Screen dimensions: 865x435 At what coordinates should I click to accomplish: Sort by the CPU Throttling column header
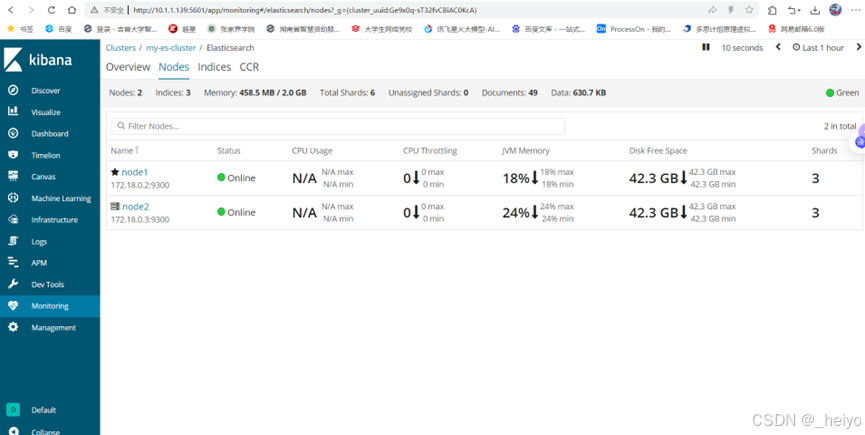click(430, 151)
